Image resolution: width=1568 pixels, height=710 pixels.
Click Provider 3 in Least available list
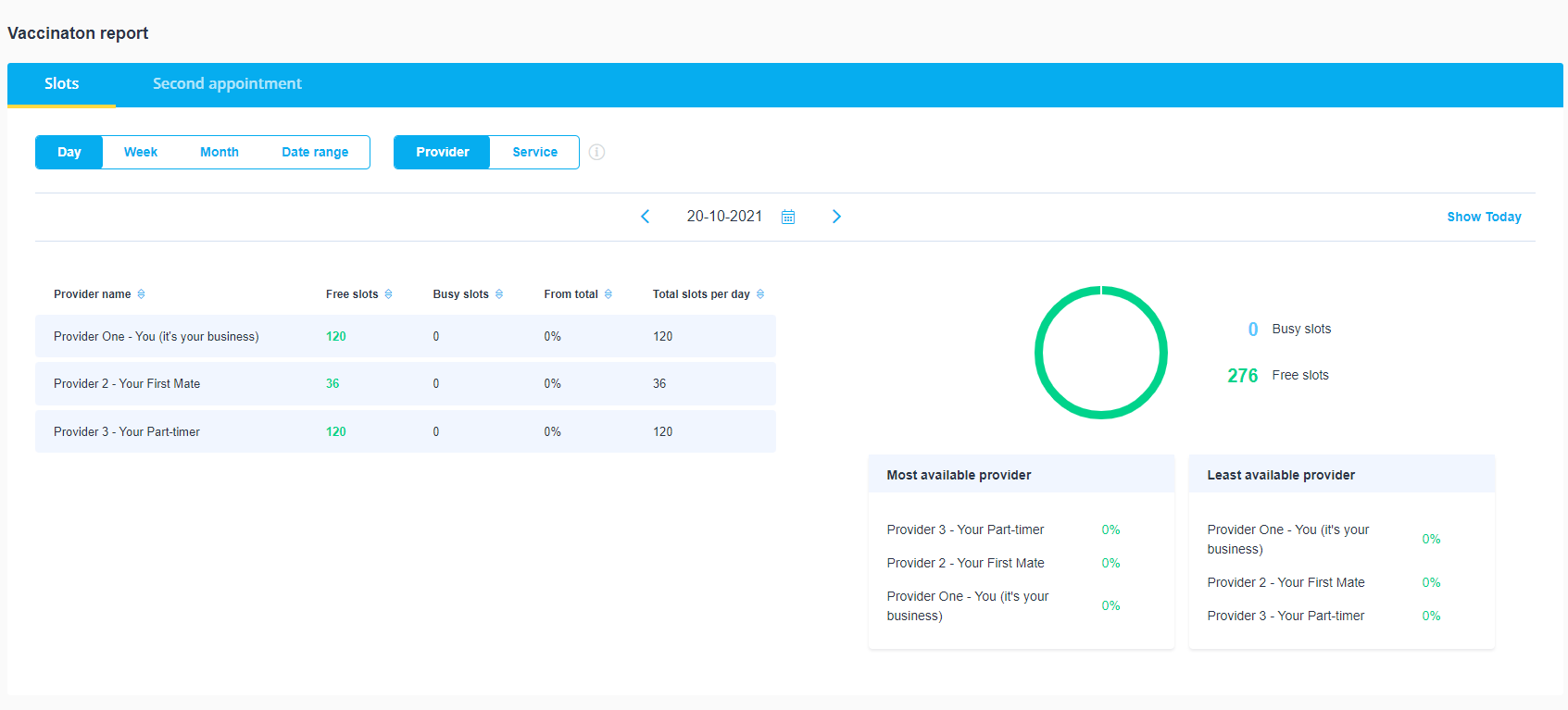pyautogui.click(x=1286, y=616)
